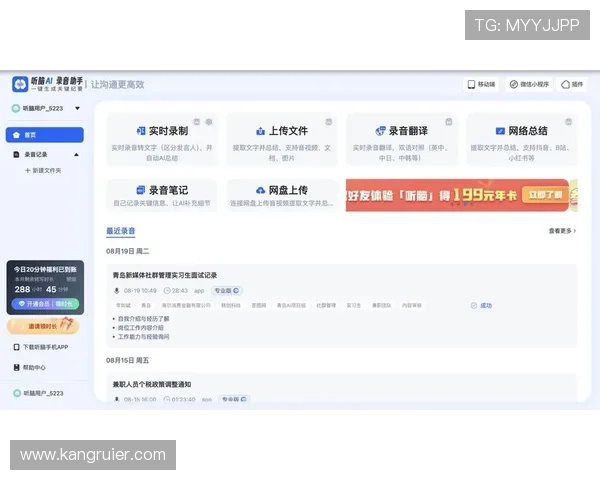Click the avatar icon of bottom 听脑用户_5223
The height and width of the screenshot is (480, 600).
[x=17, y=393]
